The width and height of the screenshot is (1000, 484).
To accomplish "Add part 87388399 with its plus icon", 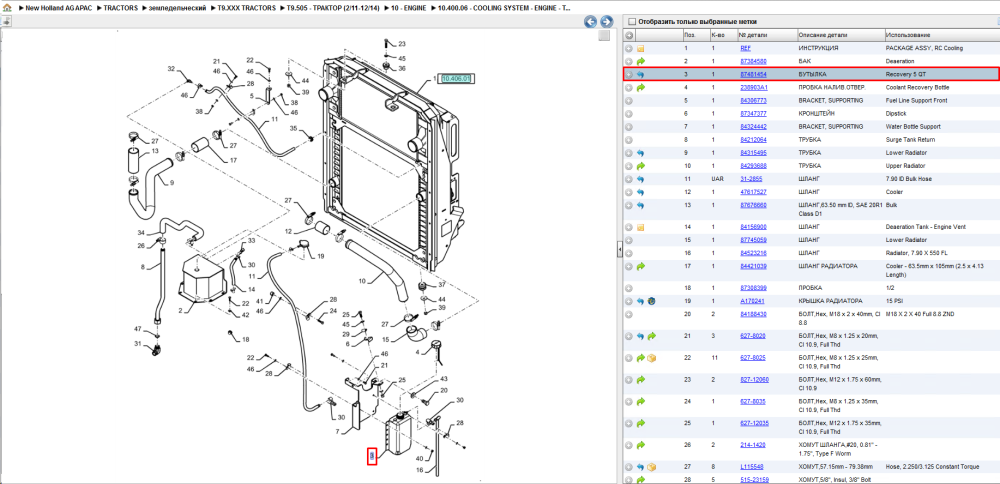I will coord(629,288).
